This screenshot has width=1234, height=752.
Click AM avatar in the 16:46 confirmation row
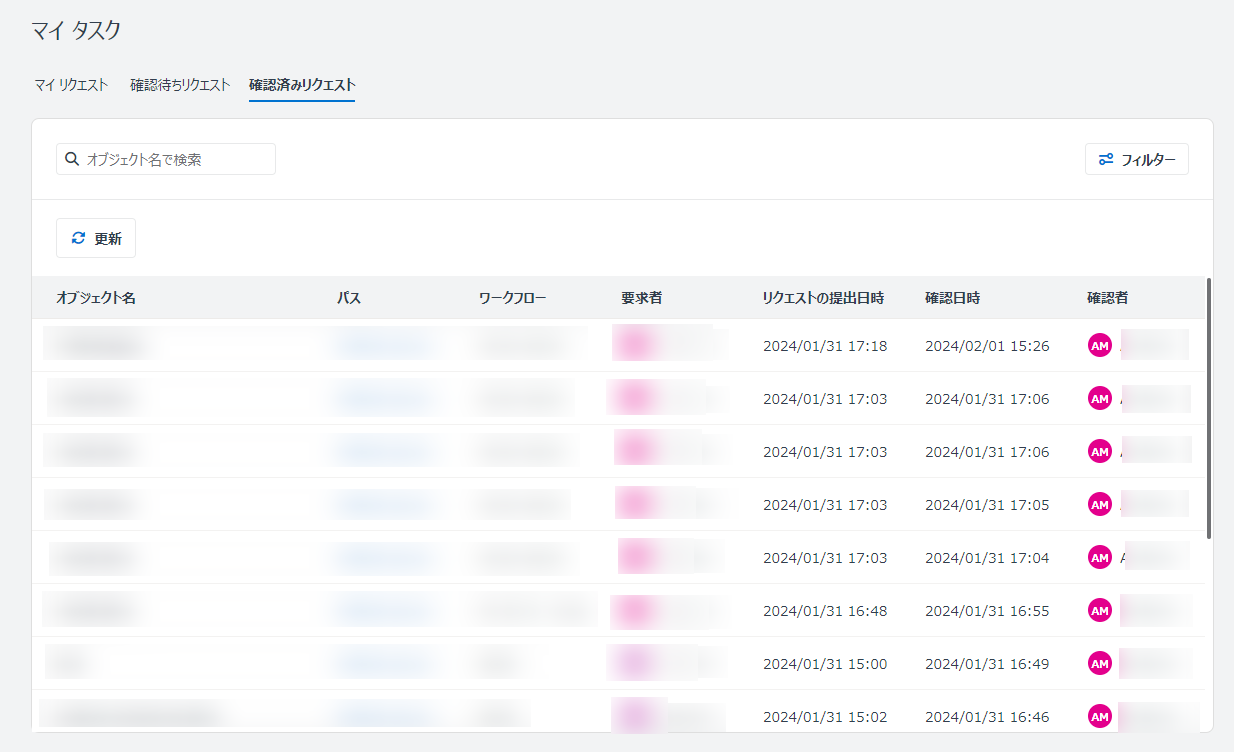[1100, 716]
